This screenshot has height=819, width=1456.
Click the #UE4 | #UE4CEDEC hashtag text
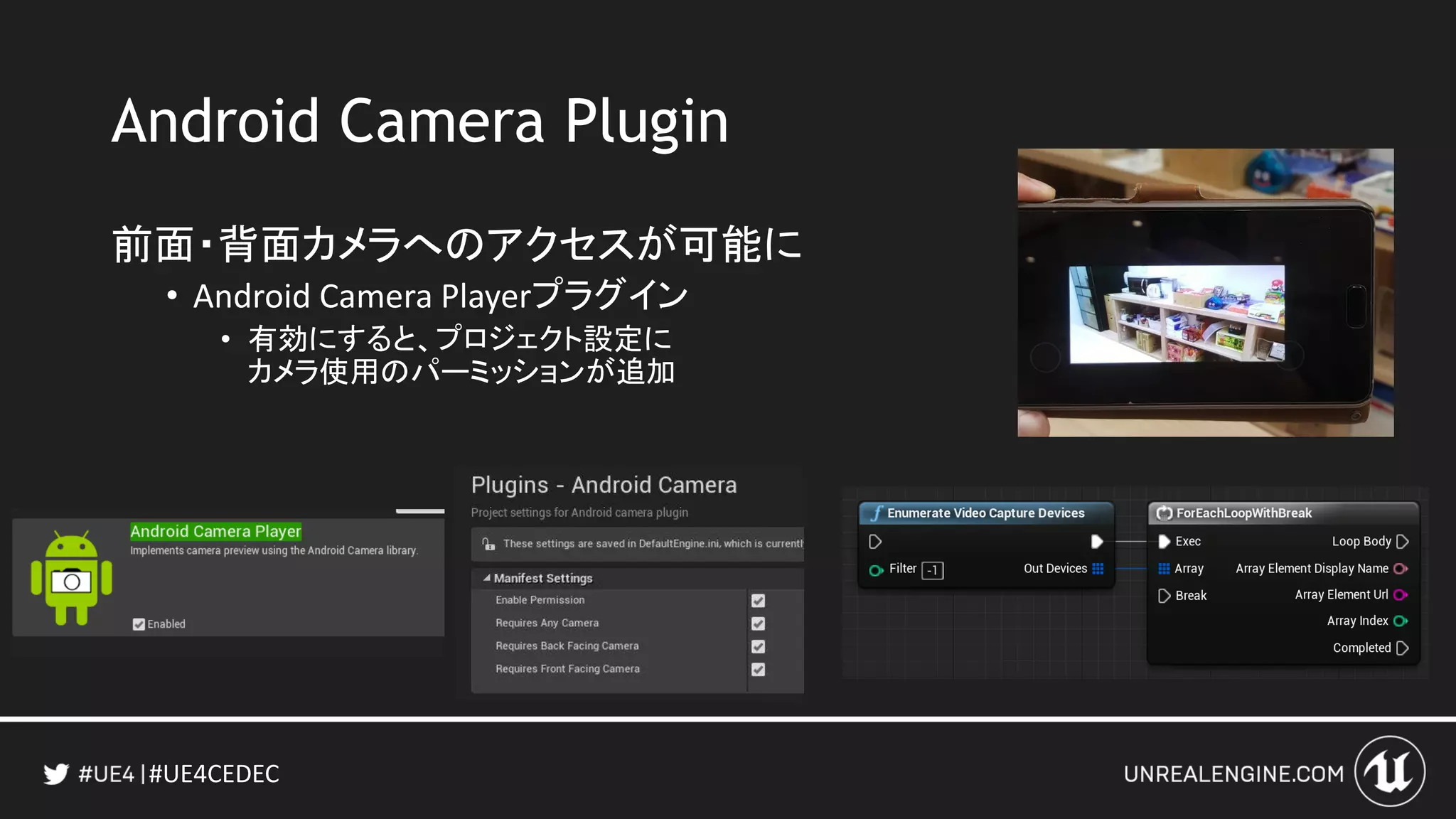pyautogui.click(x=178, y=773)
